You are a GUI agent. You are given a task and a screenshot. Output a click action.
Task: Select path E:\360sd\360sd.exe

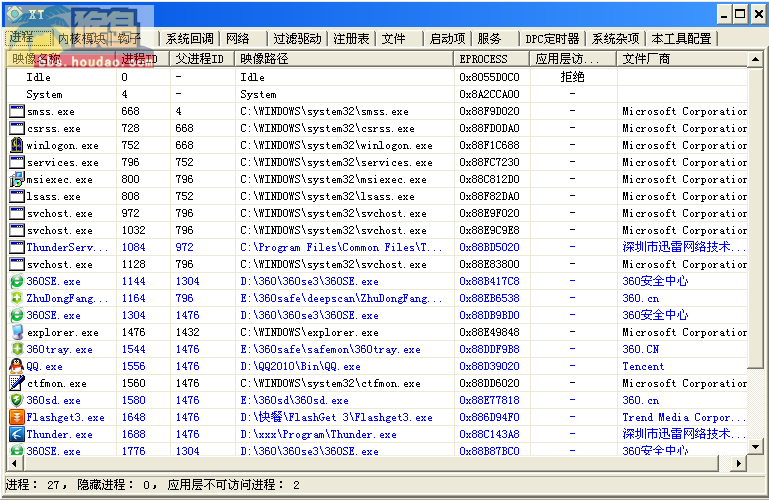[x=294, y=400]
